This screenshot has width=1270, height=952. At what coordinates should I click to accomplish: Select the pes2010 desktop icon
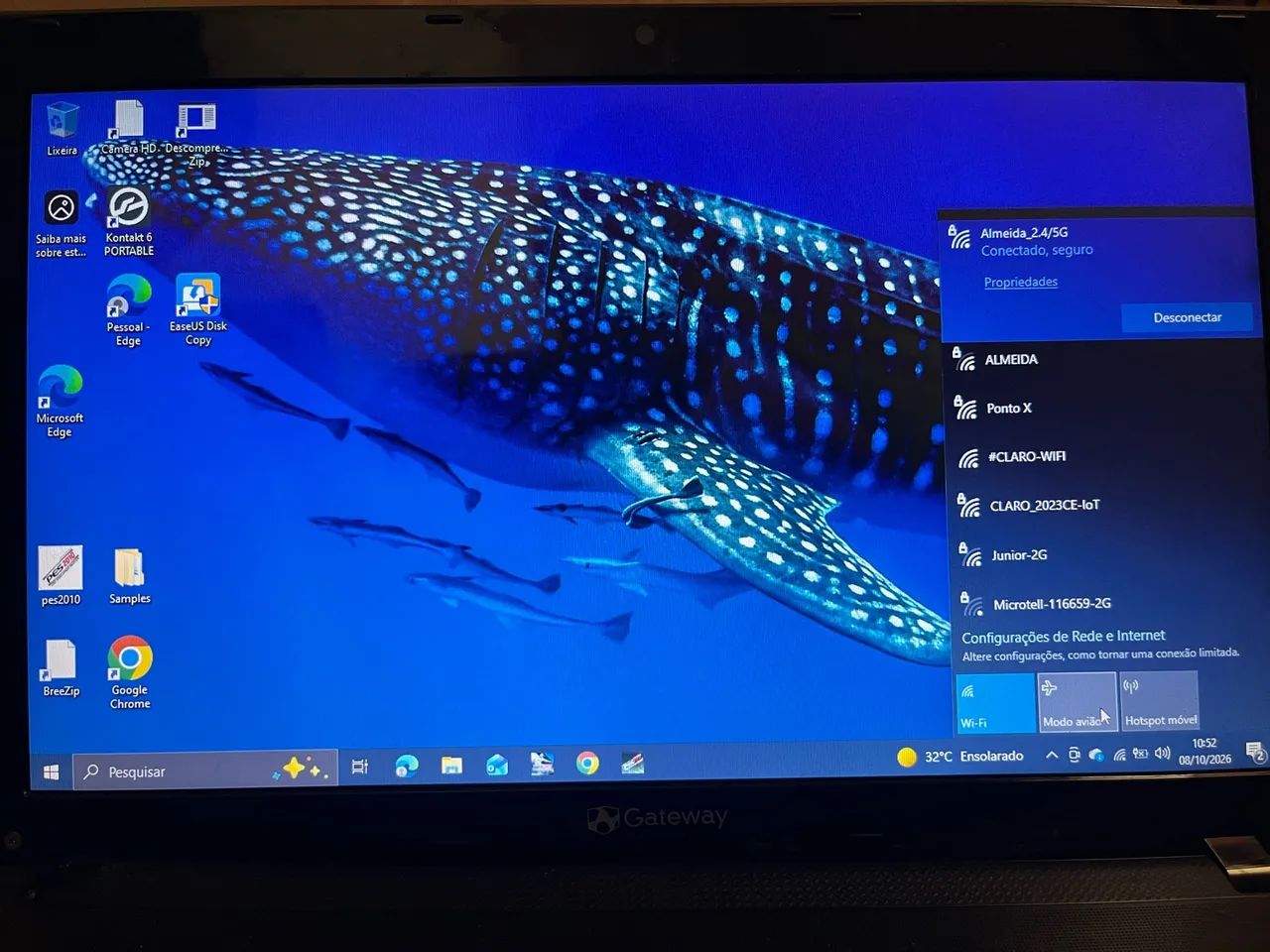(61, 575)
